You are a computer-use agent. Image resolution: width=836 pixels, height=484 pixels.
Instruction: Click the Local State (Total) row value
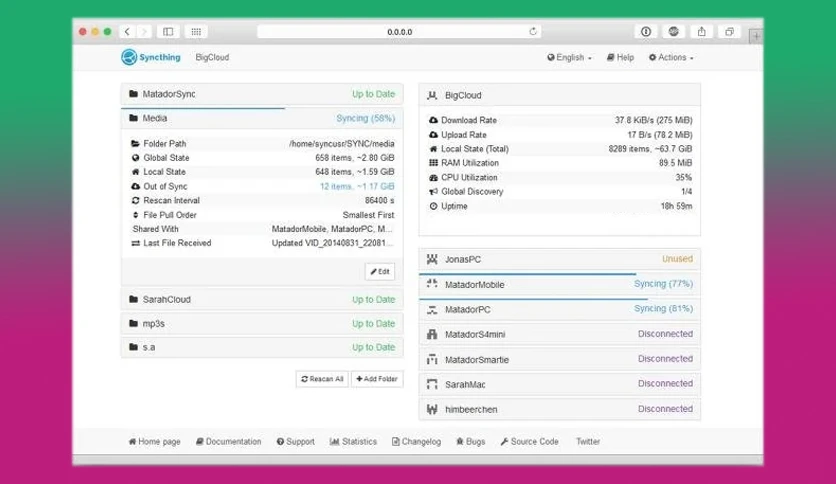point(650,149)
